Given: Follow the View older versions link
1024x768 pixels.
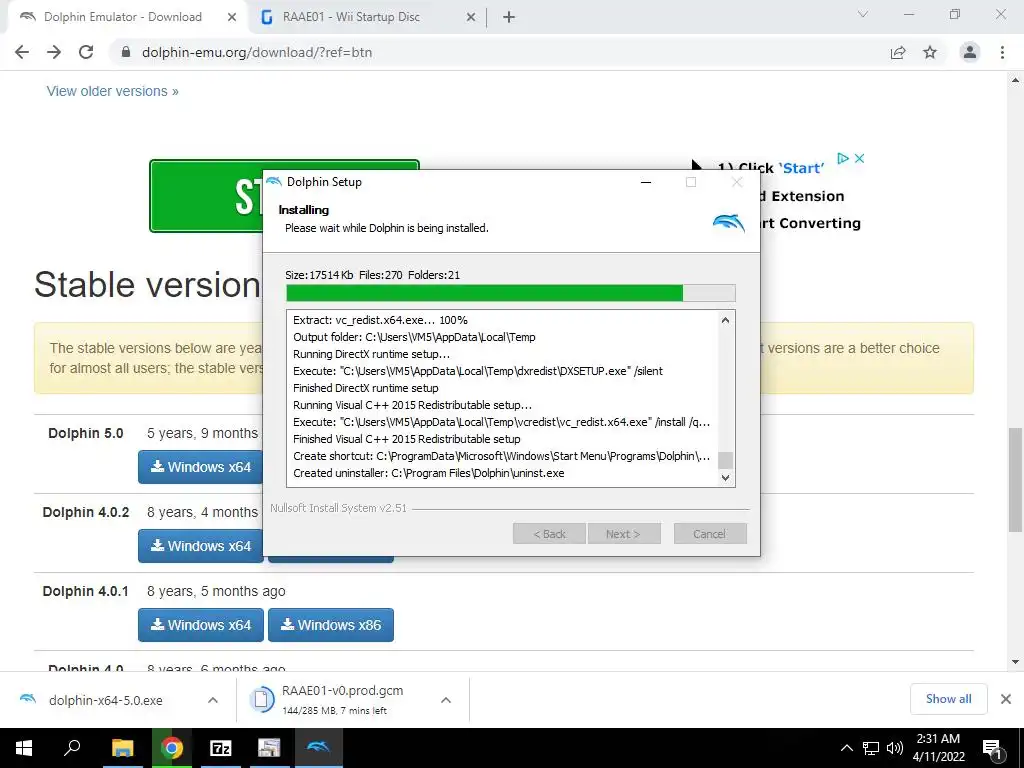Looking at the screenshot, I should pyautogui.click(x=112, y=91).
